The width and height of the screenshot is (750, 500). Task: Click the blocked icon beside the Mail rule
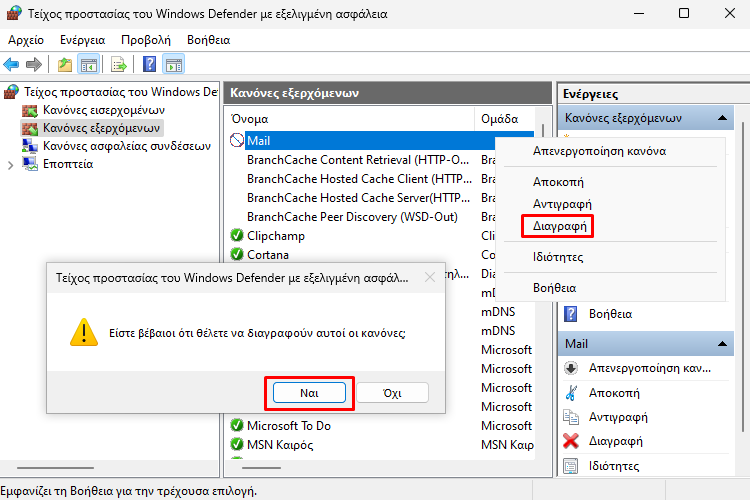click(x=237, y=140)
